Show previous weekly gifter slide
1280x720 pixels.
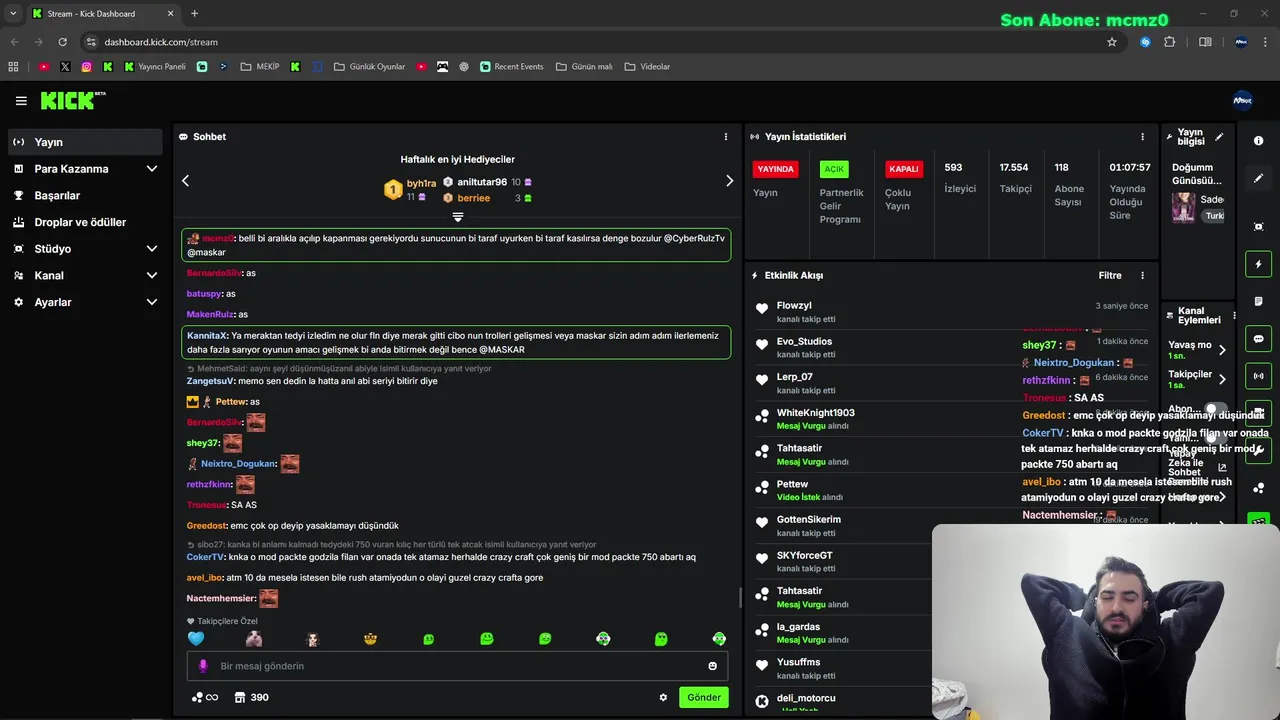pos(185,181)
